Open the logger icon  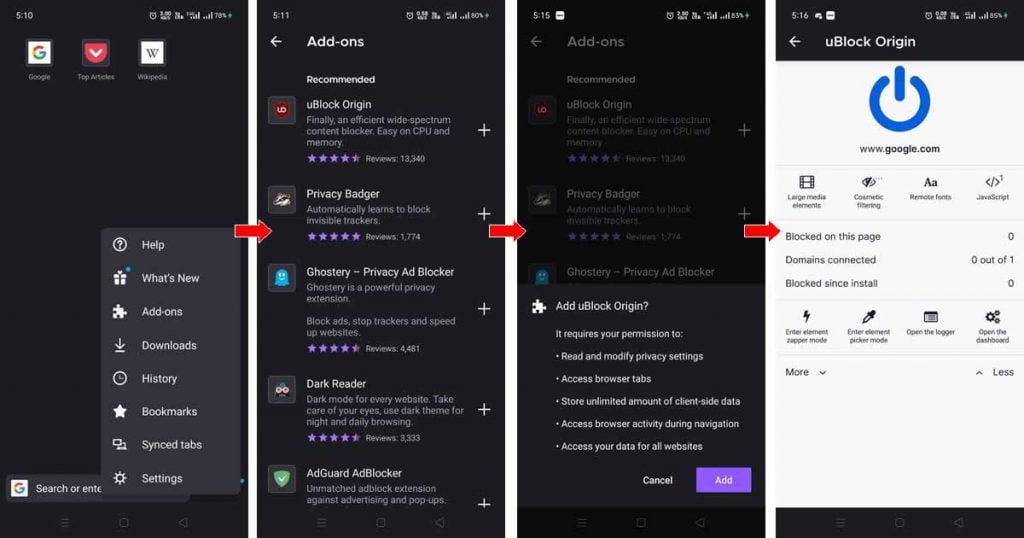click(931, 317)
